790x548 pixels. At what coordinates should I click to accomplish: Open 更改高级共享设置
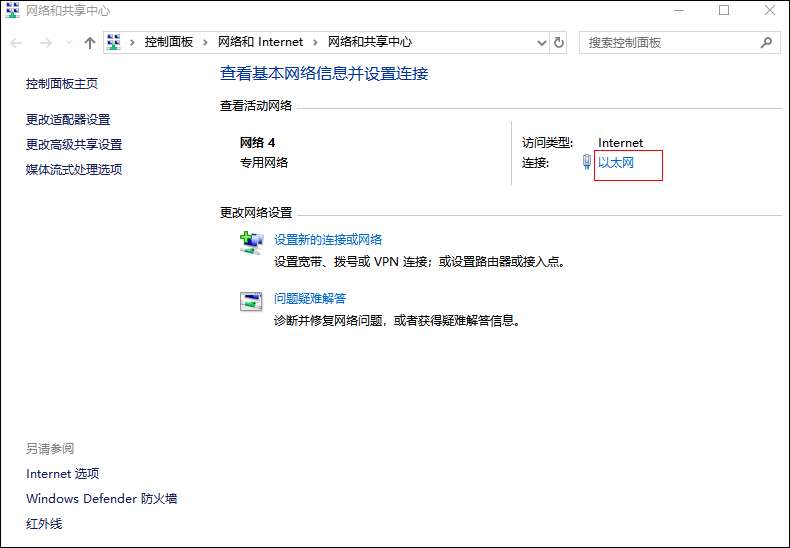74,145
